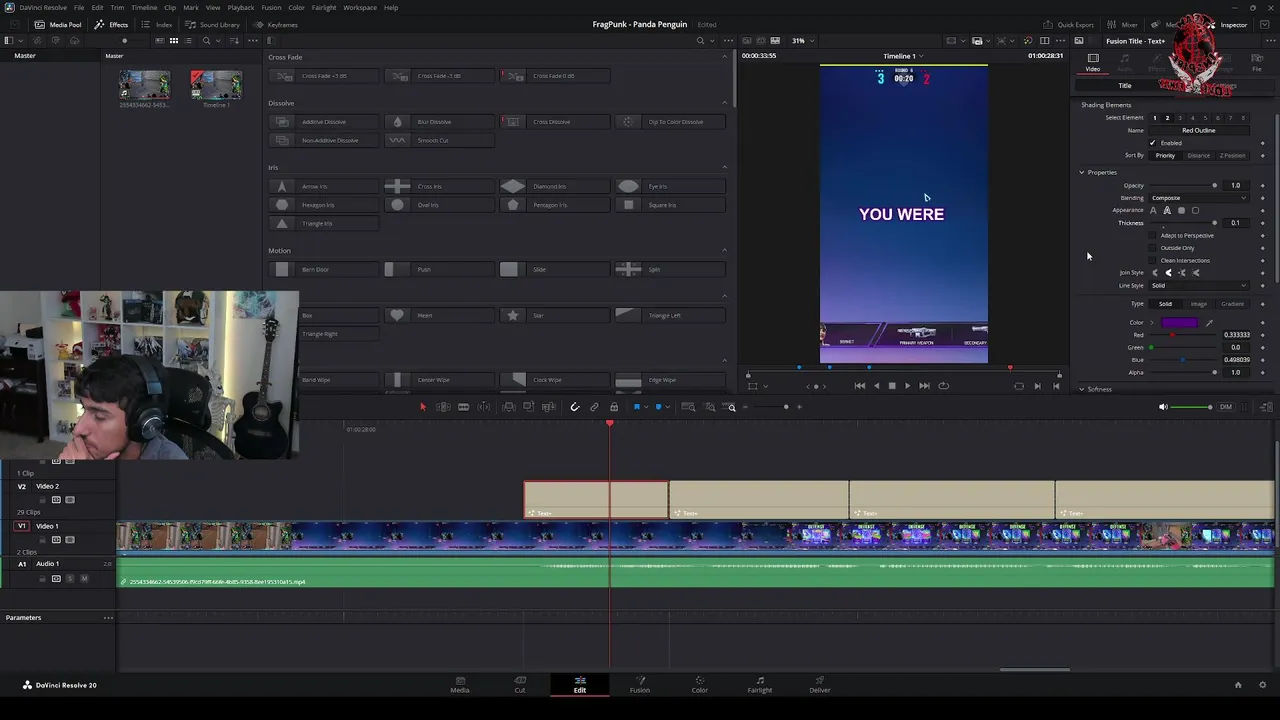Expand the Softness section
Viewport: 1280px width, 720px height.
pos(1081,389)
